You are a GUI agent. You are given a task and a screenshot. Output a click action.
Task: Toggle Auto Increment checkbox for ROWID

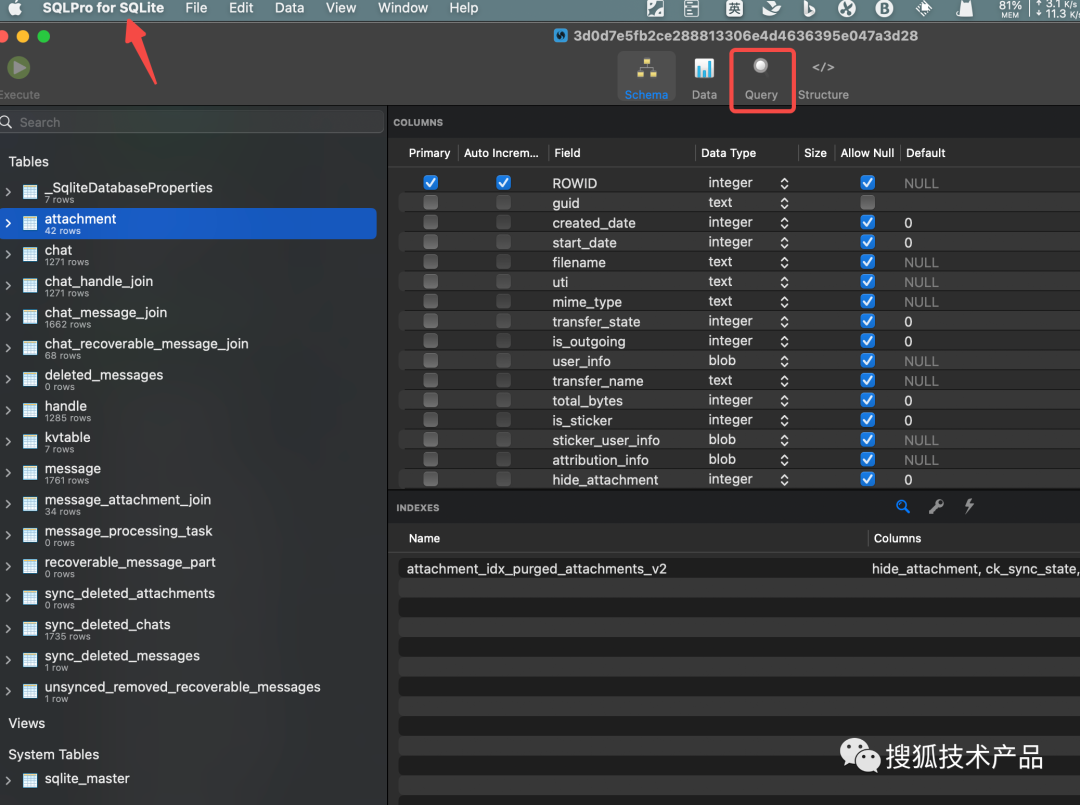pos(503,182)
